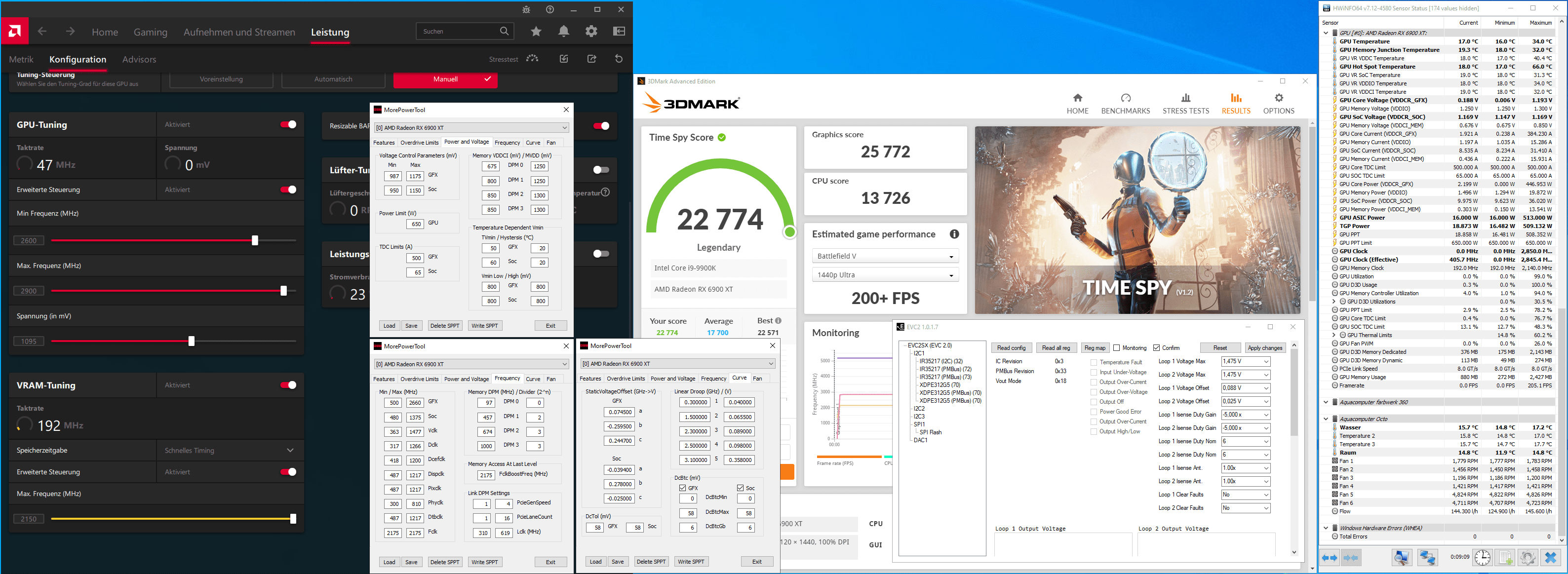Screen dimensions: 1568x574
Task: Open favorites star icon in AMD software
Action: tap(536, 32)
